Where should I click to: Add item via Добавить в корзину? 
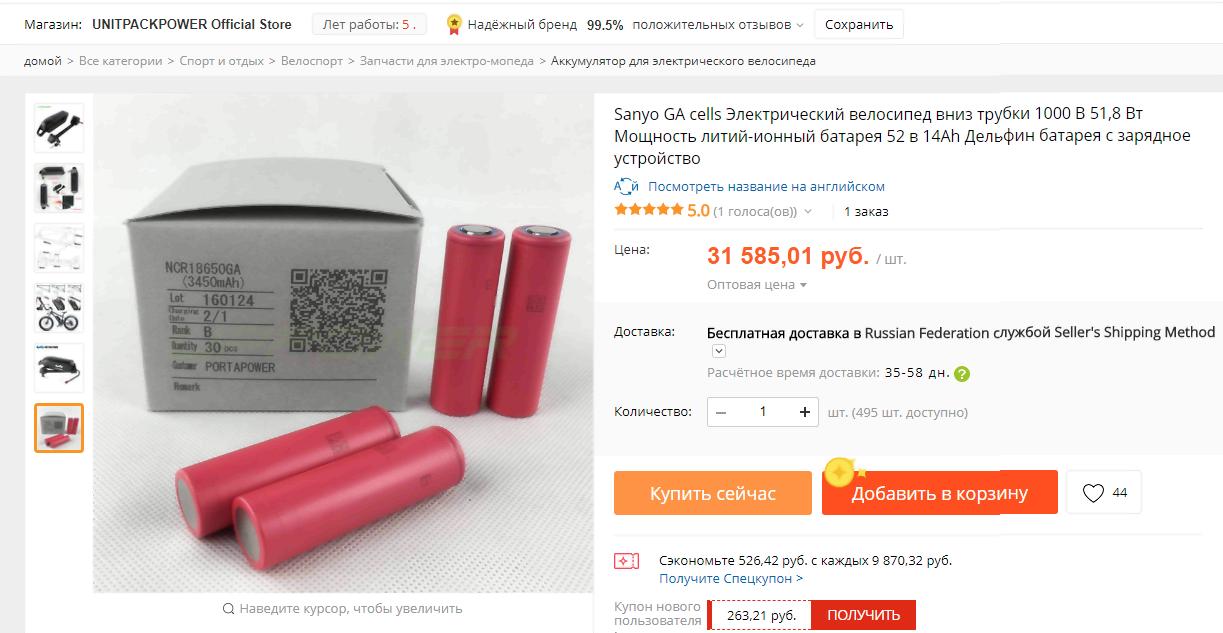point(940,493)
